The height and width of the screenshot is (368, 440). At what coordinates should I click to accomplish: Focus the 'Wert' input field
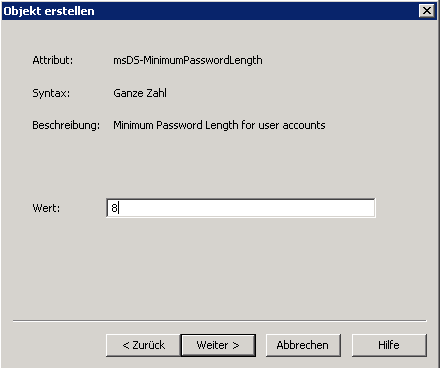tap(241, 208)
